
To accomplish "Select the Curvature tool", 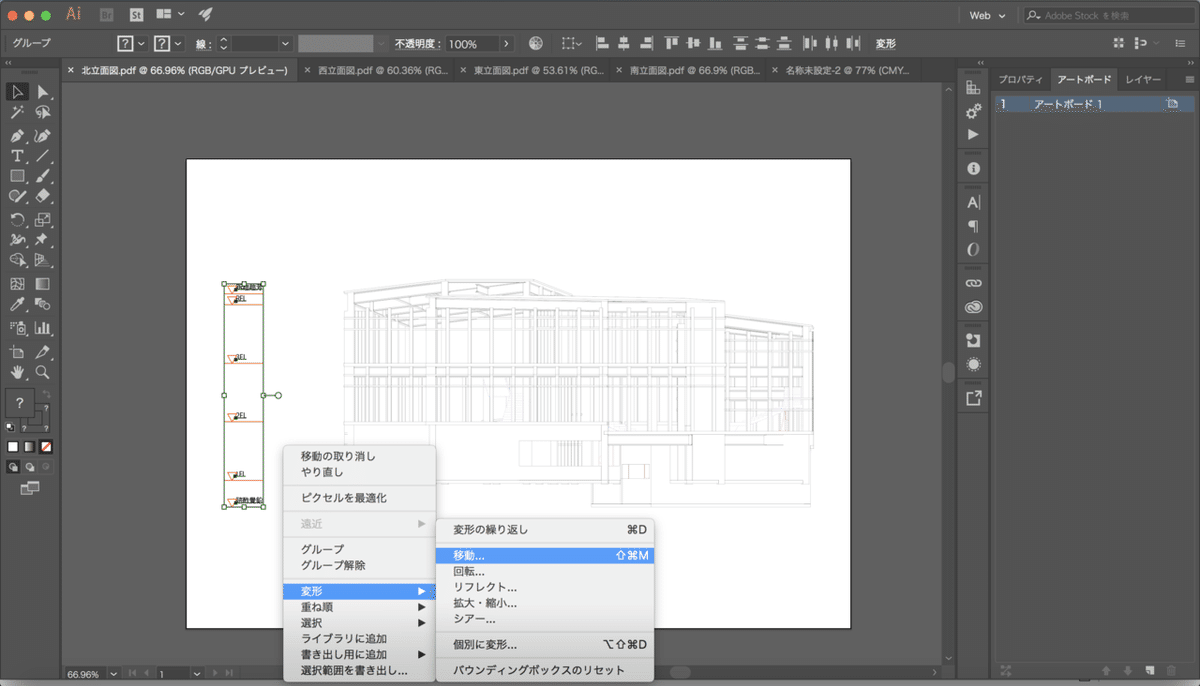I will coord(43,135).
